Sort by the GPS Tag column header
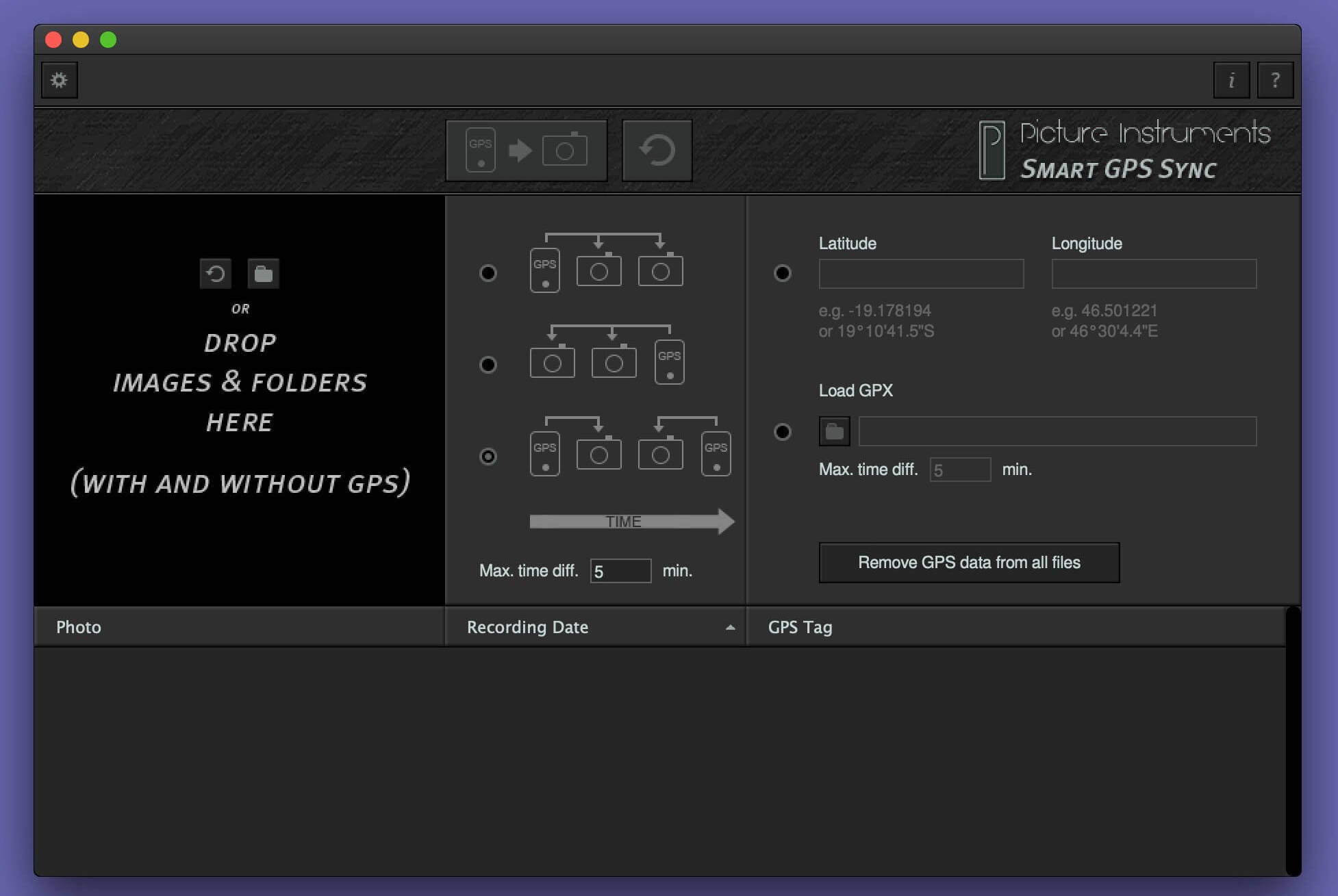Image resolution: width=1338 pixels, height=896 pixels. (1016, 627)
